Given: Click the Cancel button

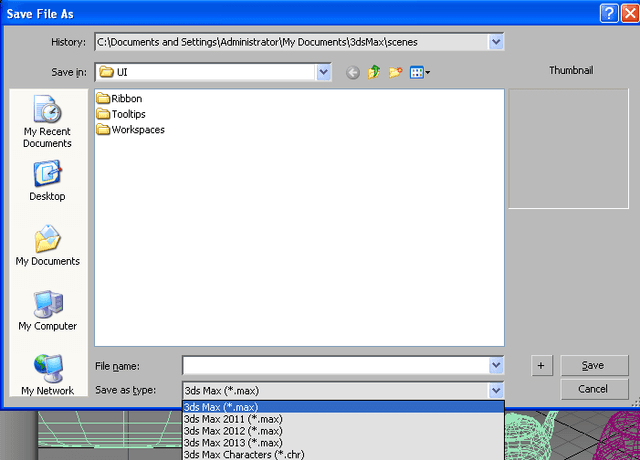Looking at the screenshot, I should pos(594,389).
